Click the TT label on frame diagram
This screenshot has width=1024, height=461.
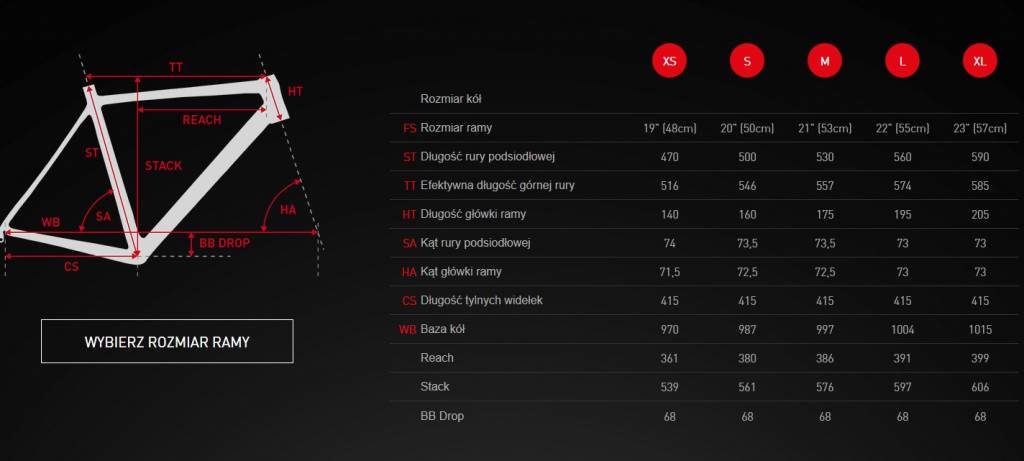click(176, 67)
